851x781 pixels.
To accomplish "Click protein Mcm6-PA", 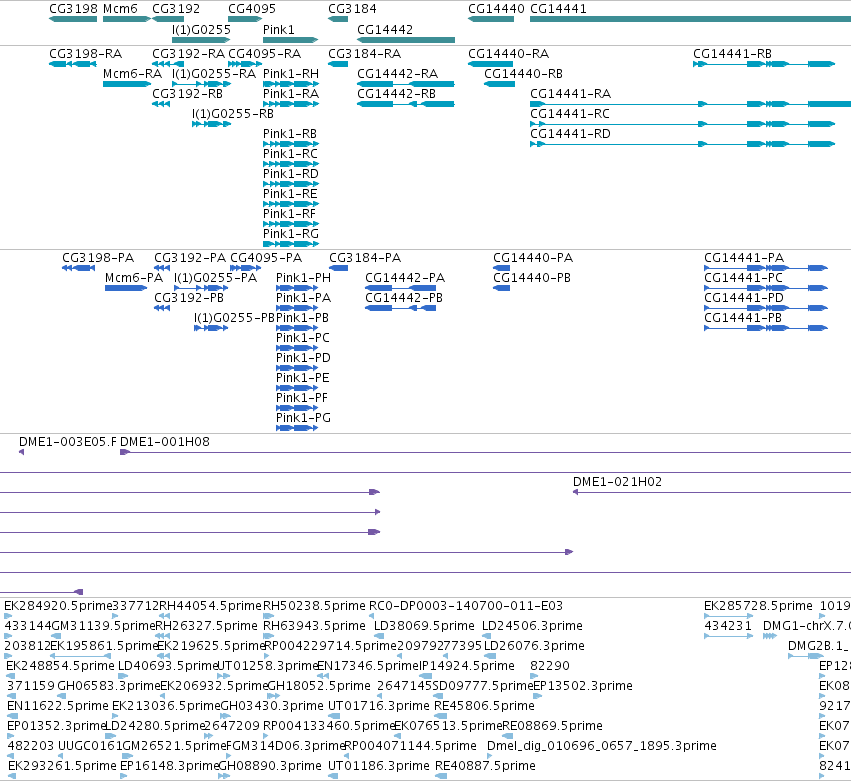I will point(134,277).
